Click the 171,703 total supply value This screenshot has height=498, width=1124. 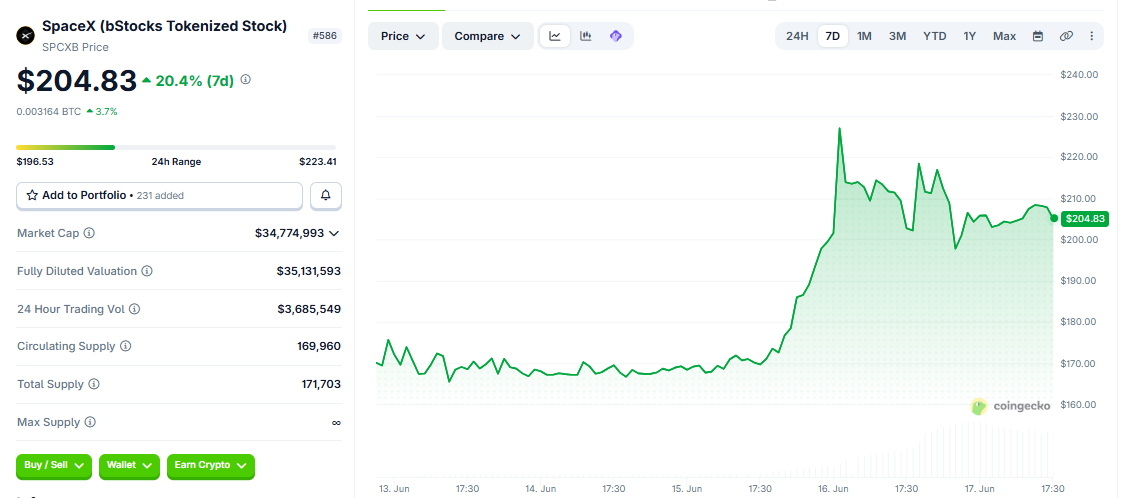click(x=321, y=385)
